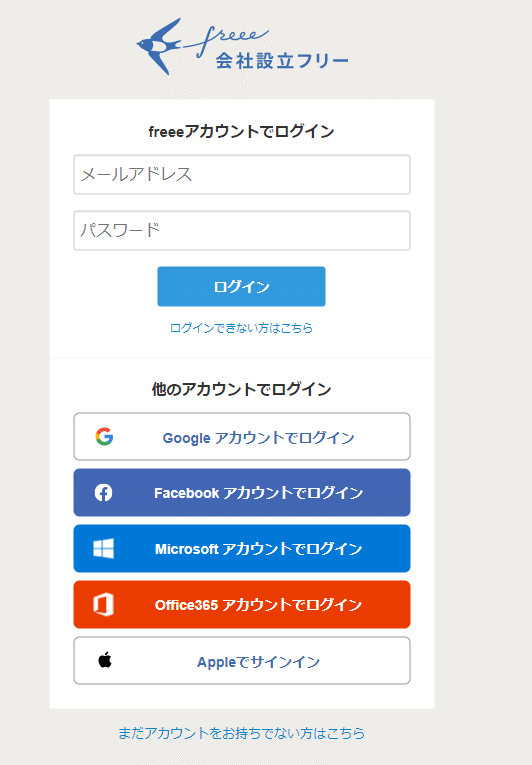This screenshot has width=532, height=765.
Task: Click the 他のアカウントでログイン heading
Action: tap(241, 389)
